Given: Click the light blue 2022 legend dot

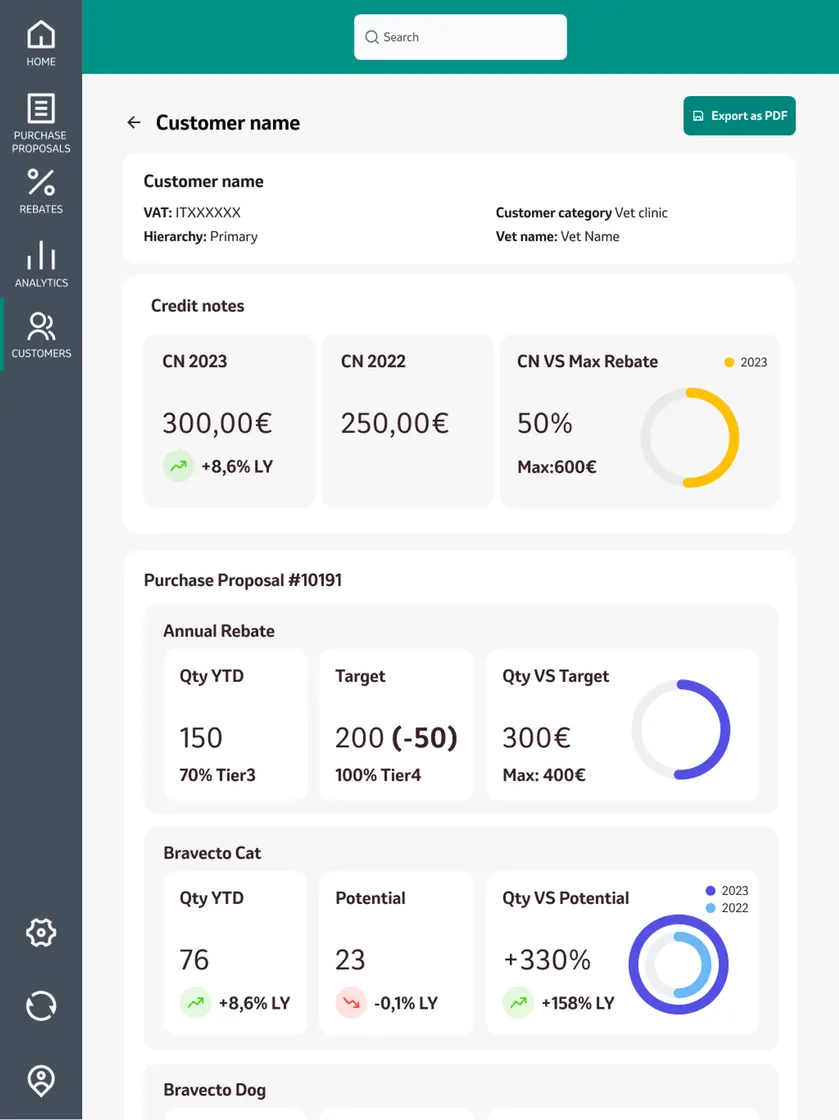Looking at the screenshot, I should (710, 908).
